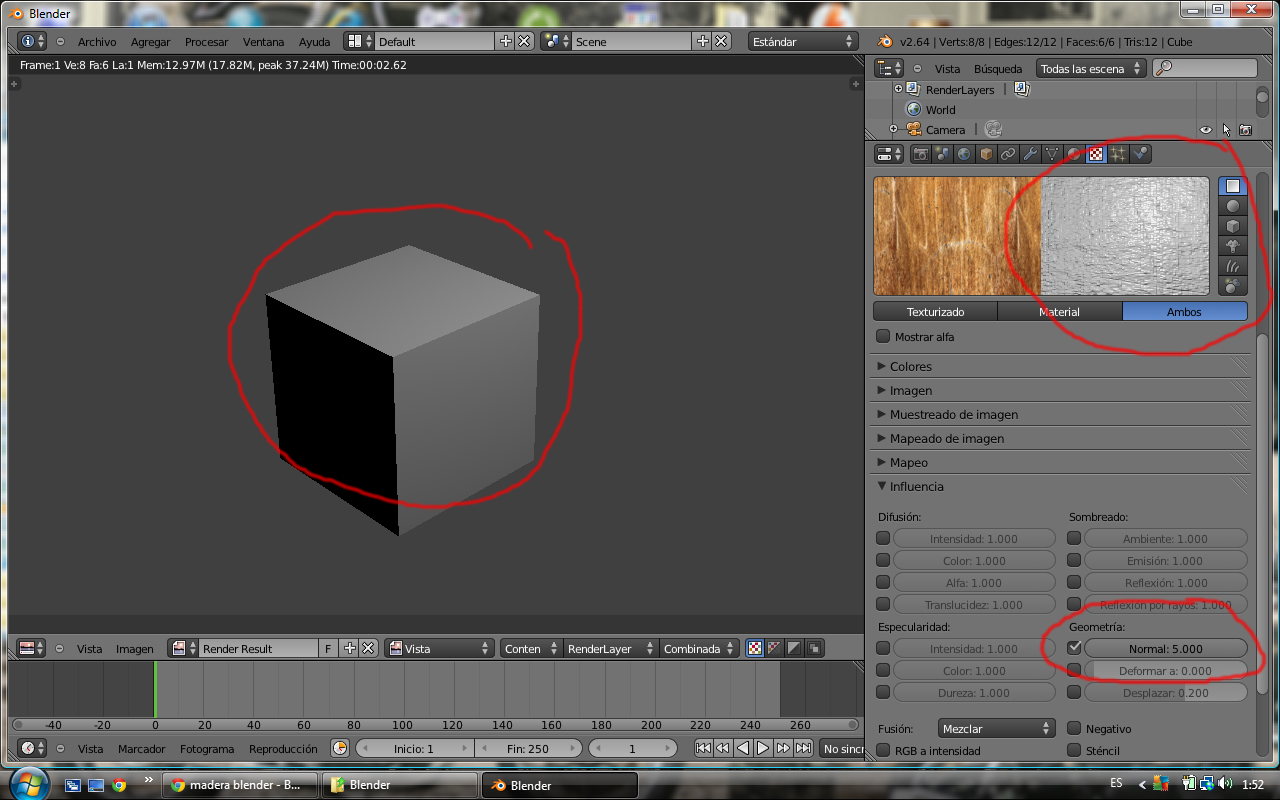The image size is (1280, 800).
Task: Enable the Negativo checkbox
Action: point(1075,729)
